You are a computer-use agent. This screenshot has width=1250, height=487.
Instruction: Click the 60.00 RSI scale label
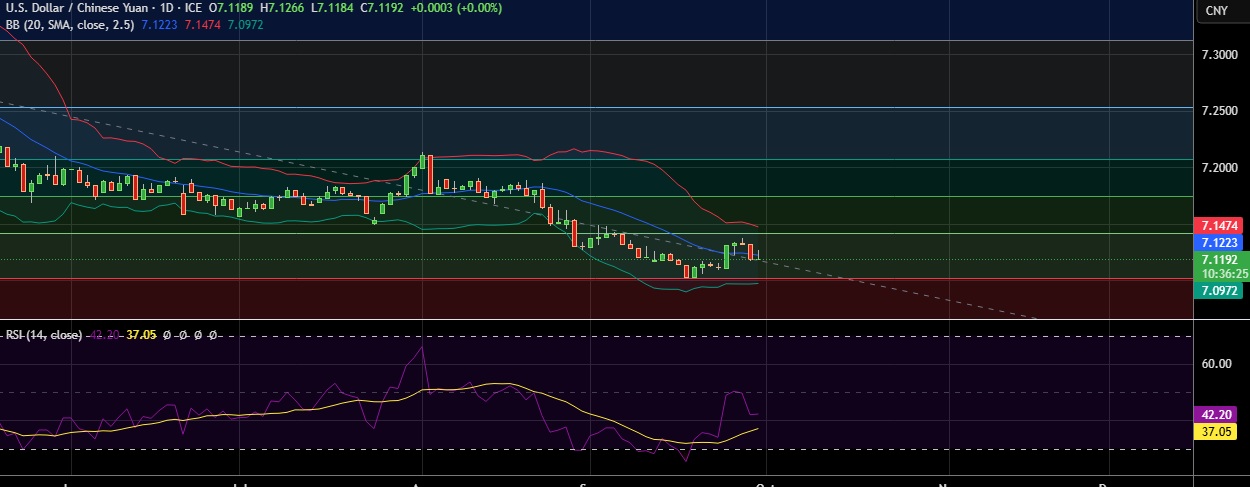tap(1217, 364)
